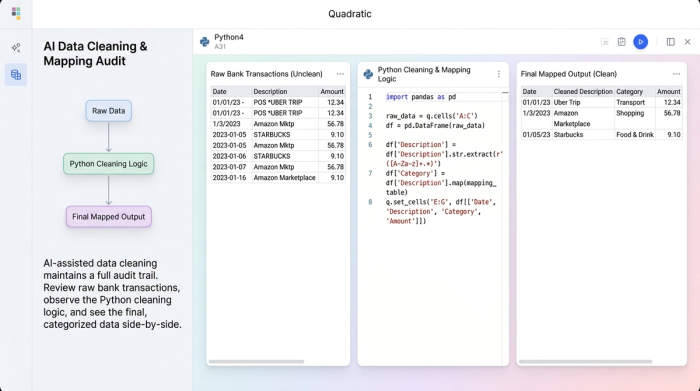Toggle the split panel layout icon
The image size is (700, 391).
click(x=671, y=42)
